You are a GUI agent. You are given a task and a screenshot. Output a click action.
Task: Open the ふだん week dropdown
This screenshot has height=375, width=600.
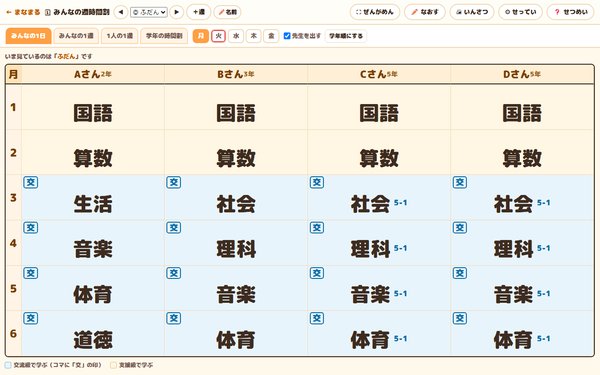[148, 12]
